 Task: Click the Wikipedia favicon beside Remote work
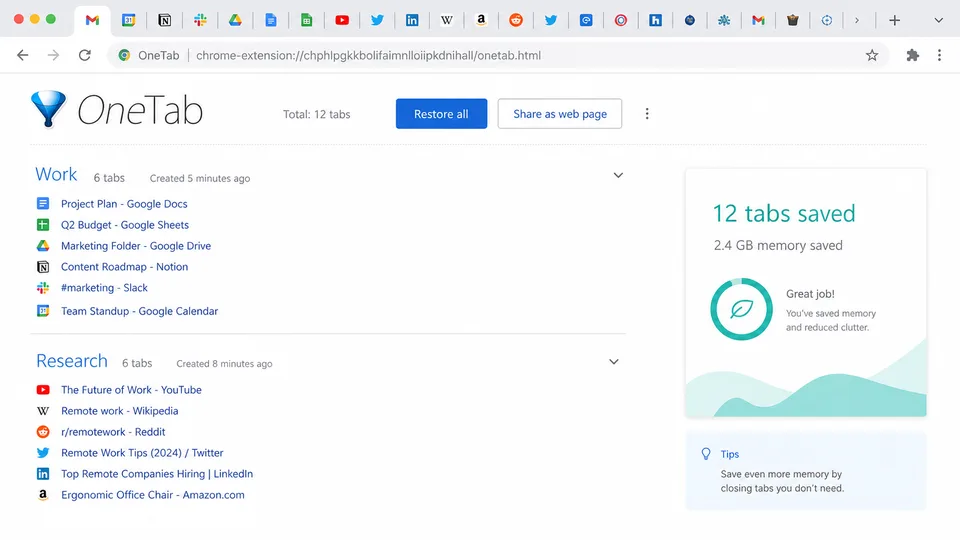click(43, 411)
